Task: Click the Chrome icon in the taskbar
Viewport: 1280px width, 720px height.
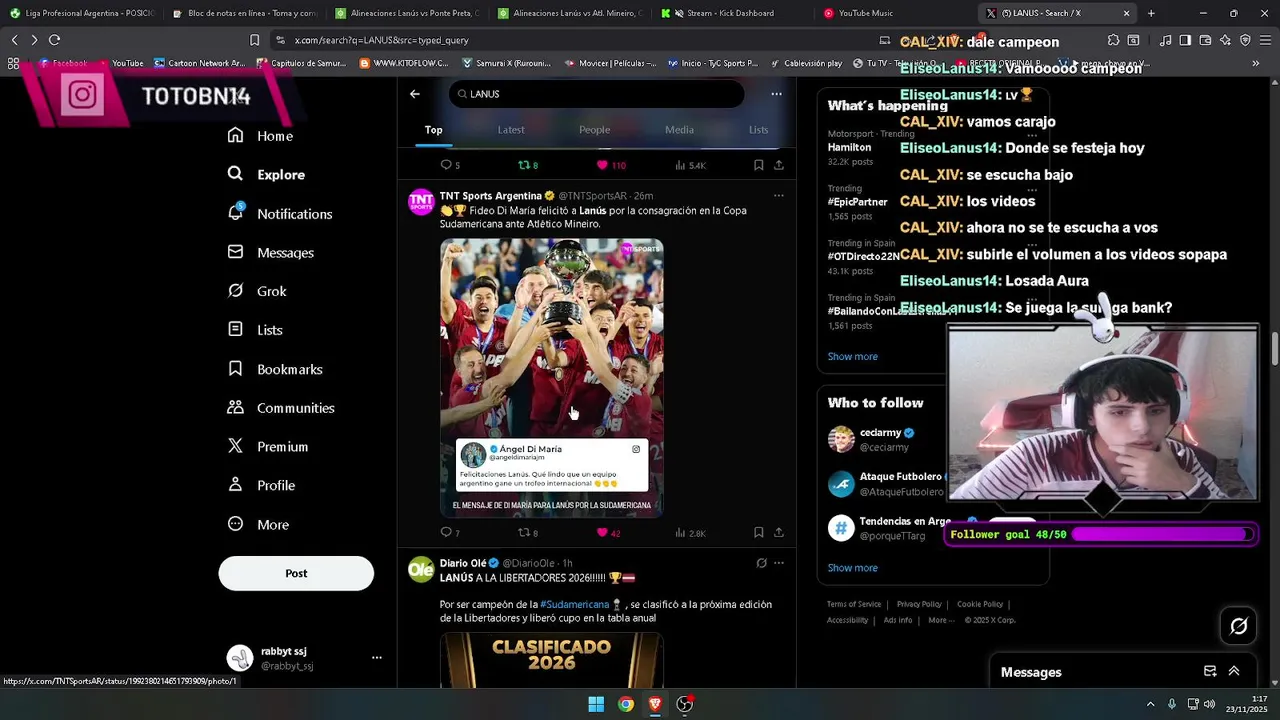Action: coord(625,704)
